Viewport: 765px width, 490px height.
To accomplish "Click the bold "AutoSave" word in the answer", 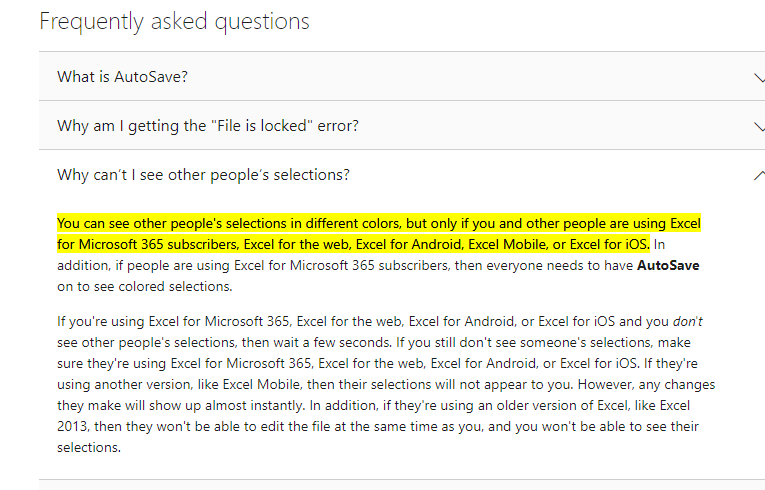I will click(667, 266).
